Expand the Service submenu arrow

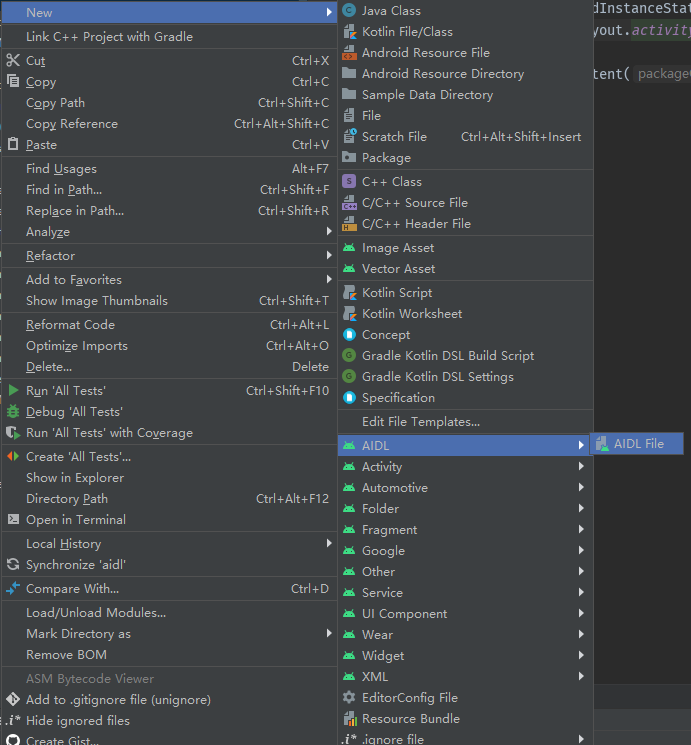point(581,592)
